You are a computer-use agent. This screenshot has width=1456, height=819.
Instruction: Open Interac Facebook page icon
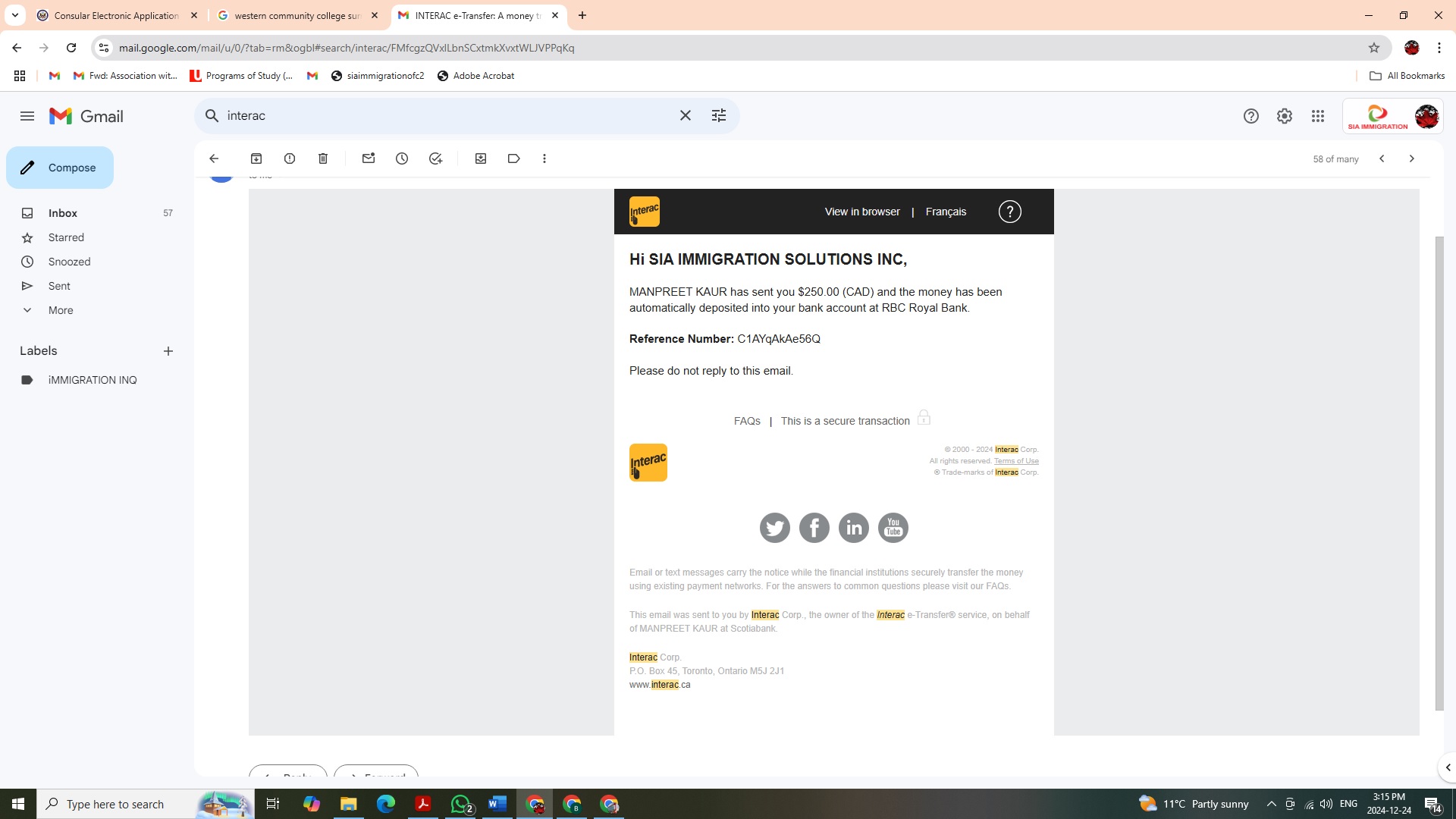(x=814, y=528)
